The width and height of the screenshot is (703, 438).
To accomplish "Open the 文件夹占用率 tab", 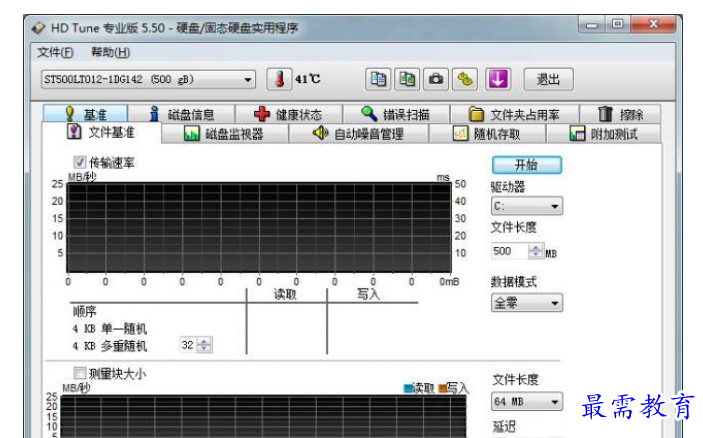I will click(514, 114).
